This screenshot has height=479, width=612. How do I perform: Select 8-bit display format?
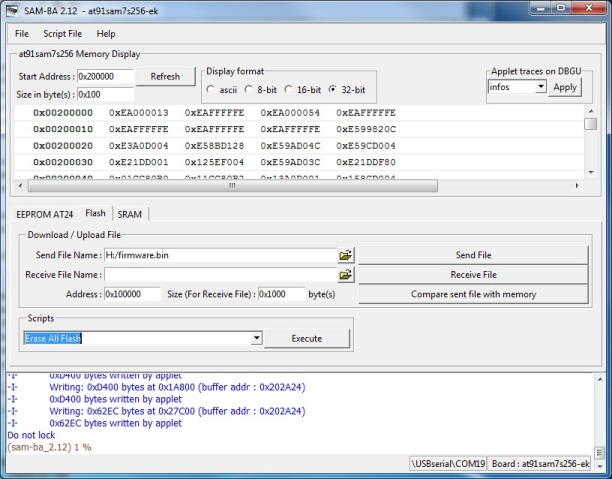[x=249, y=89]
